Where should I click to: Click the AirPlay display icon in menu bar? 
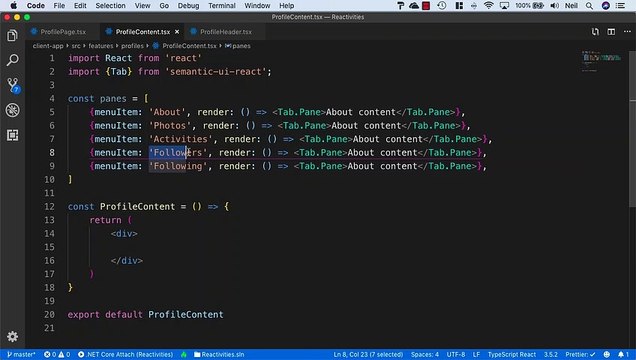pos(504,6)
